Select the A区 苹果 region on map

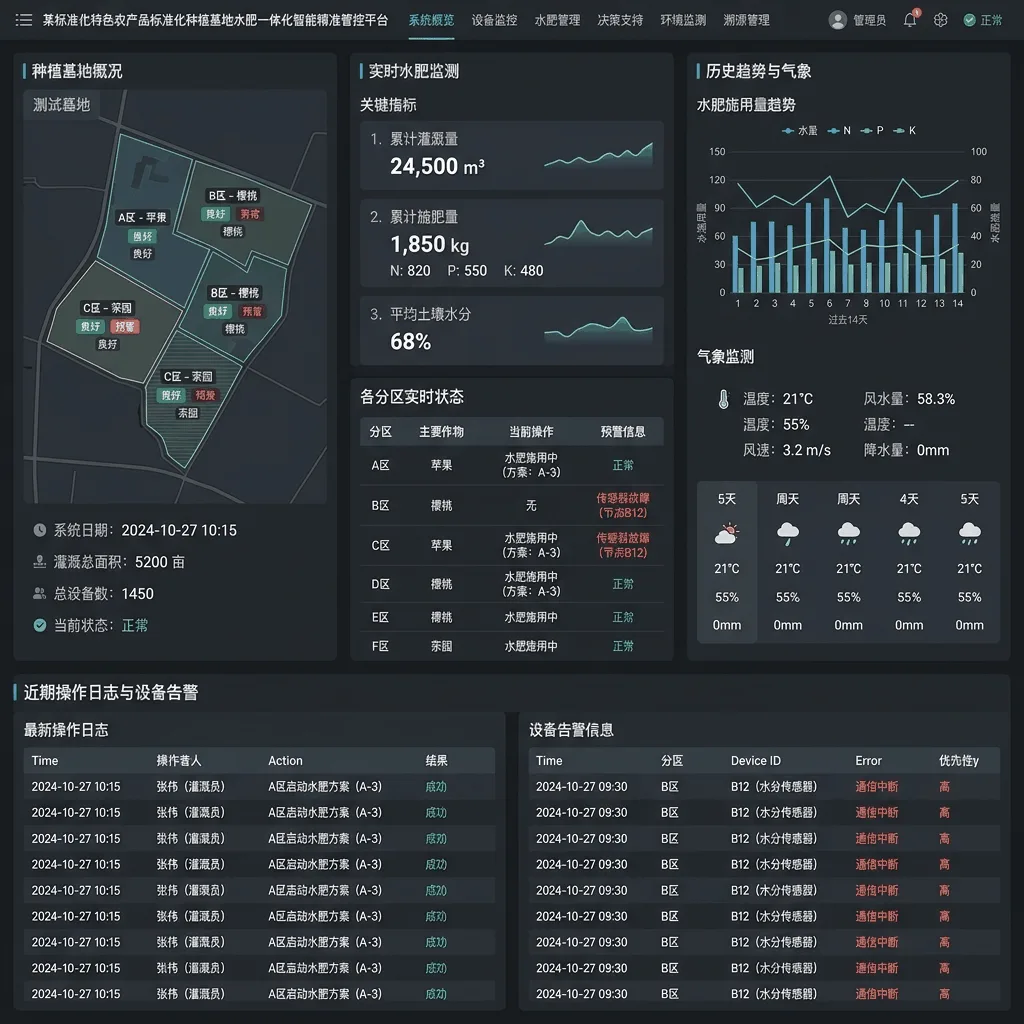(x=142, y=217)
